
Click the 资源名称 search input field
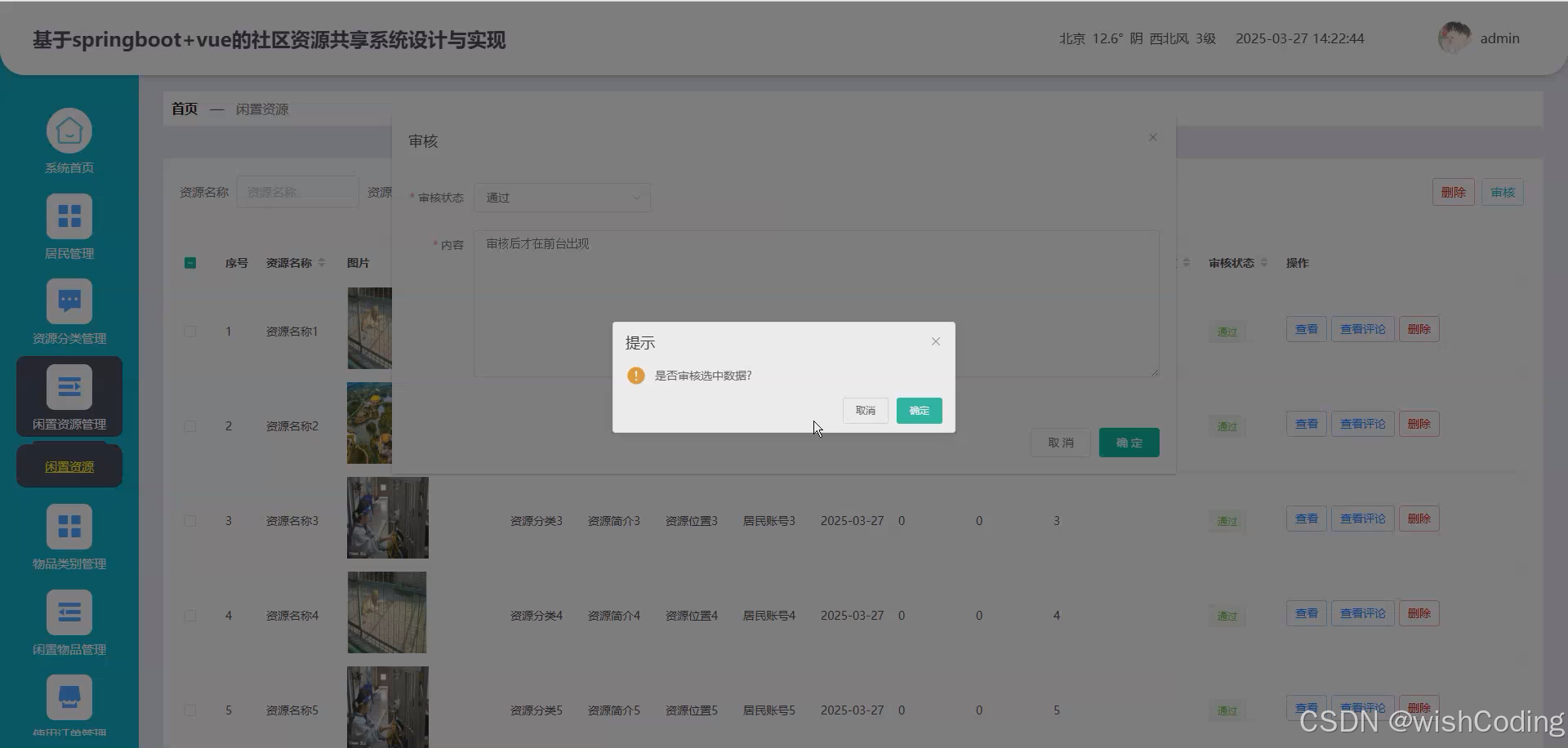[x=297, y=191]
